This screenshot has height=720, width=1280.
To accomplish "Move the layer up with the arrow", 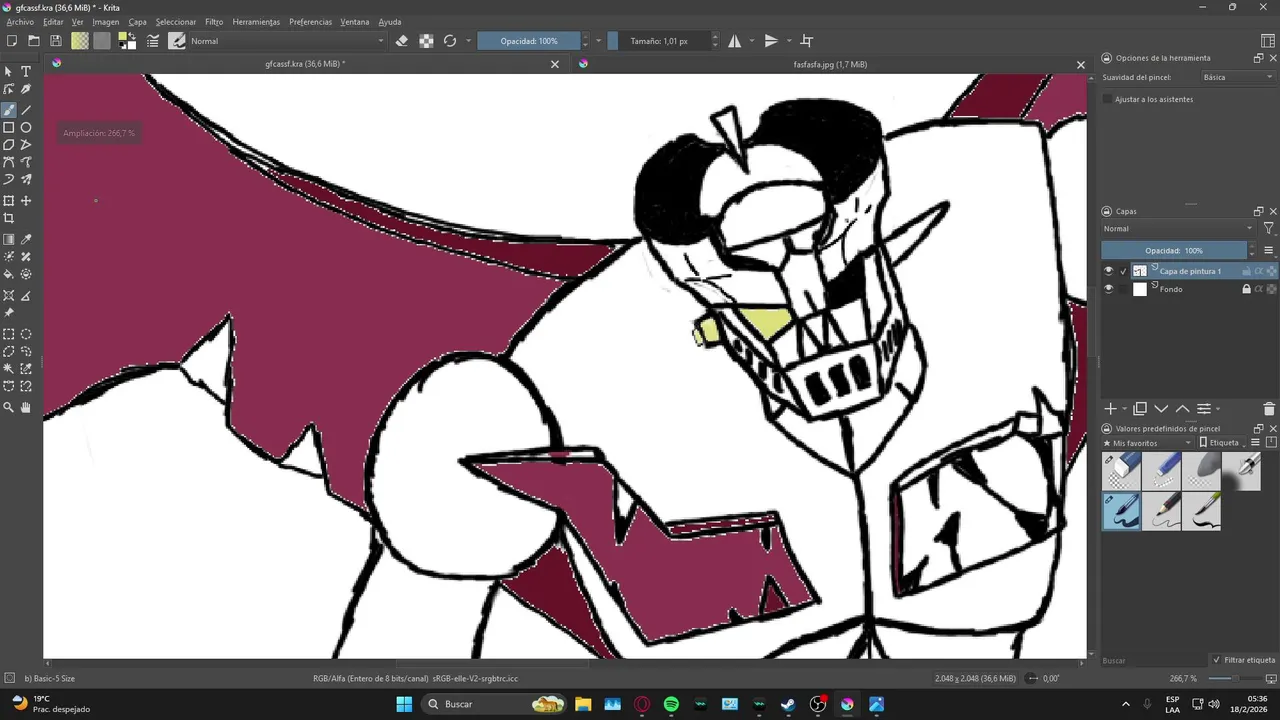I will [1182, 409].
